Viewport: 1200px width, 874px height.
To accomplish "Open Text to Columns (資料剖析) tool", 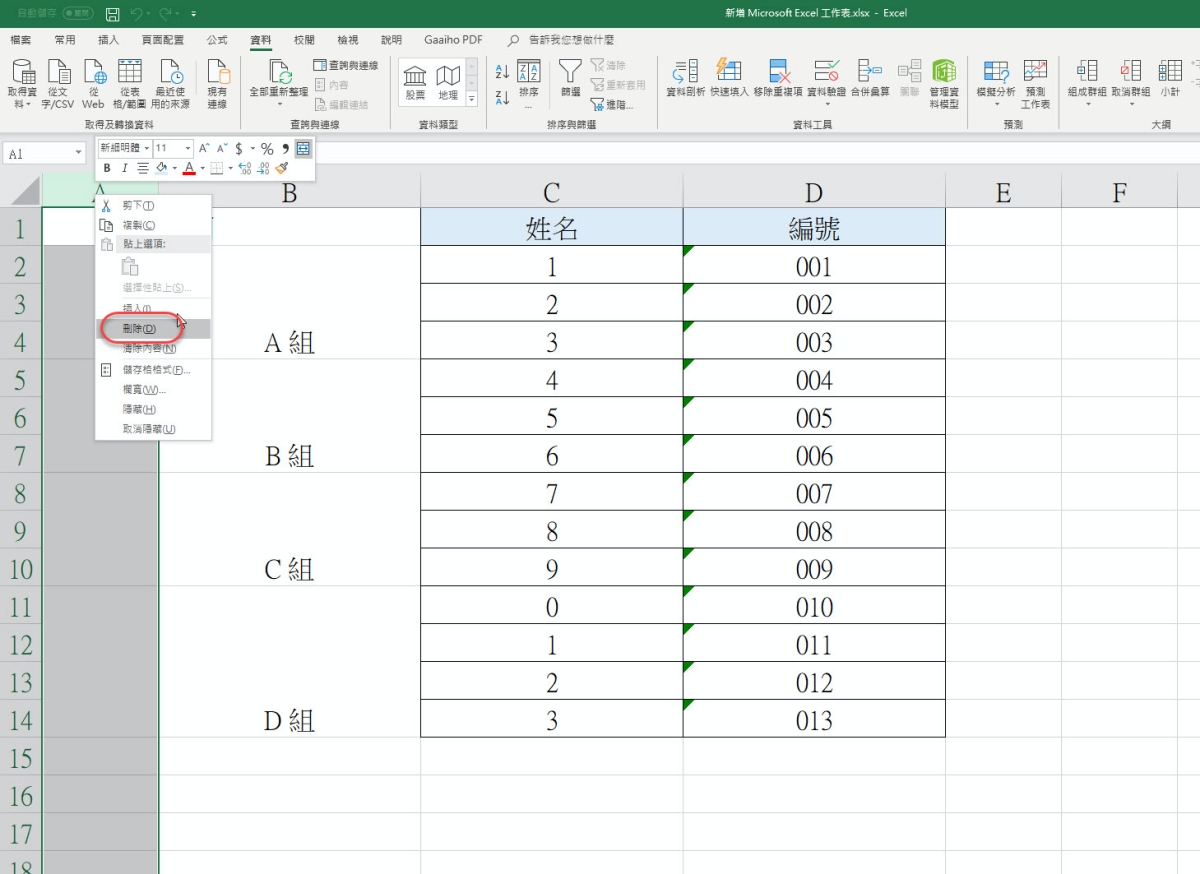I will (686, 78).
